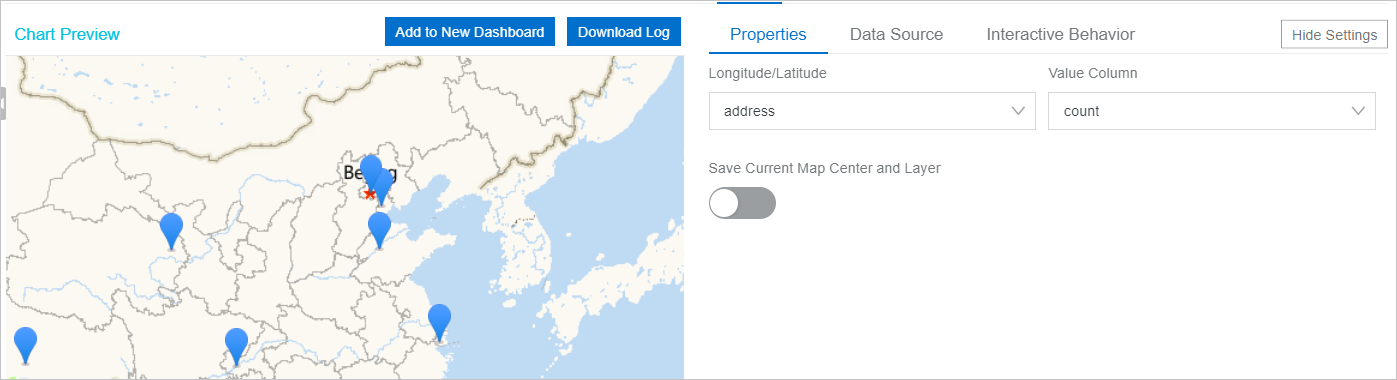
Task: Switch to the Data Source tab
Action: click(x=896, y=34)
